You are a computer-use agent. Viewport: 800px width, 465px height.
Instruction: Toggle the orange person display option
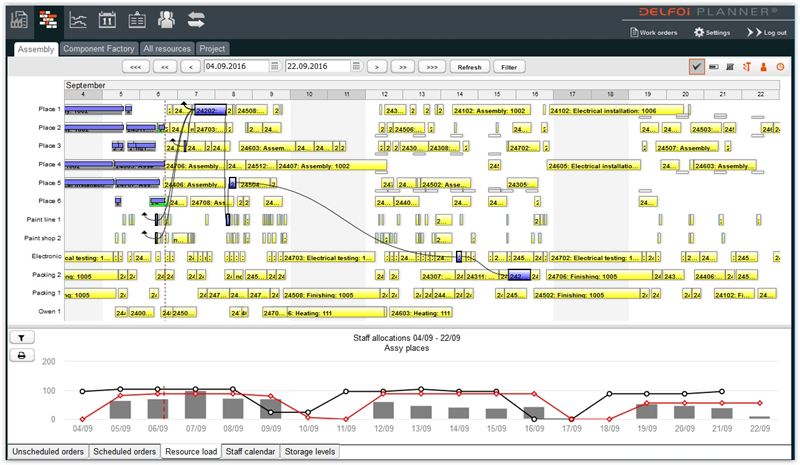tap(763, 67)
